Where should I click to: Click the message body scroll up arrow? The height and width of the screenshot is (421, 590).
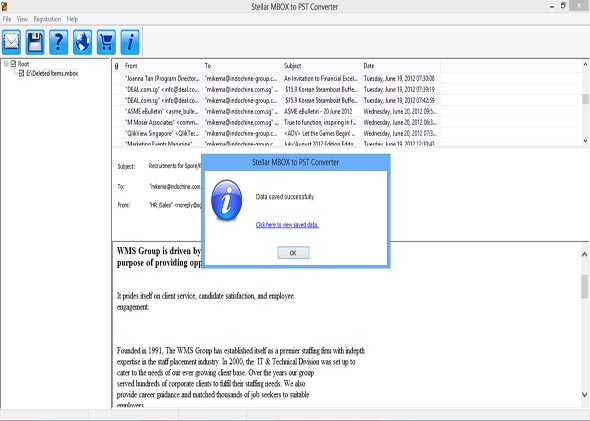[x=584, y=254]
